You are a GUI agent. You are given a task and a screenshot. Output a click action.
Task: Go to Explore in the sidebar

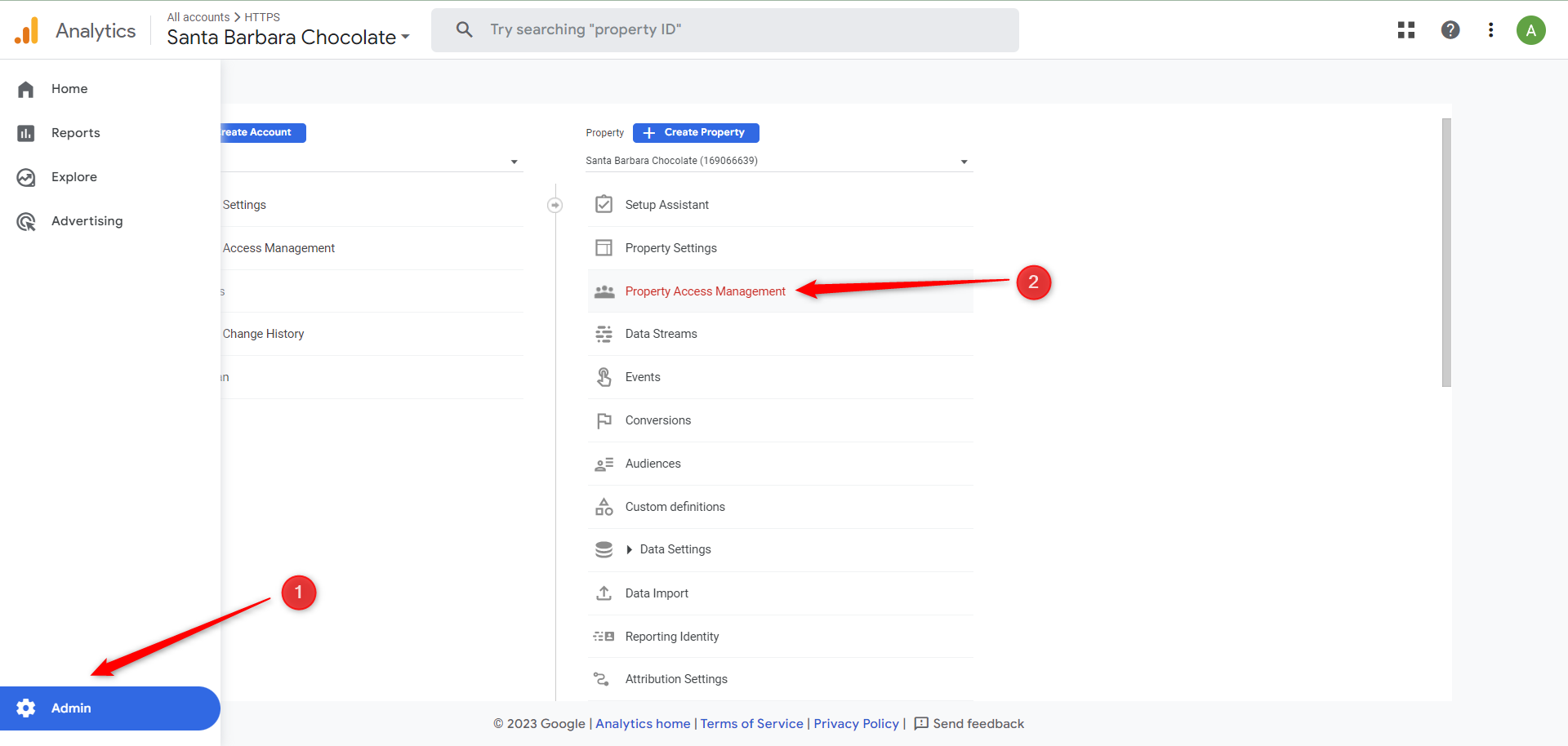click(73, 177)
